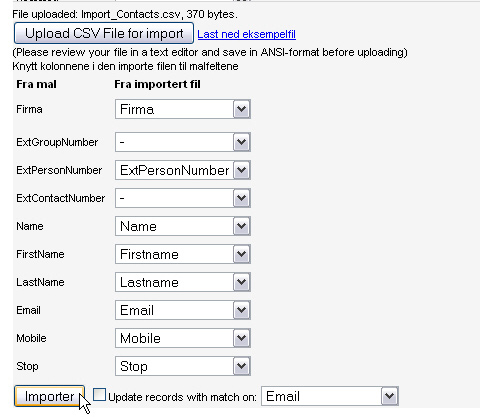This screenshot has width=480, height=419.
Task: Expand the ExtGroupNumber mapping dropdown arrow
Action: (241, 142)
